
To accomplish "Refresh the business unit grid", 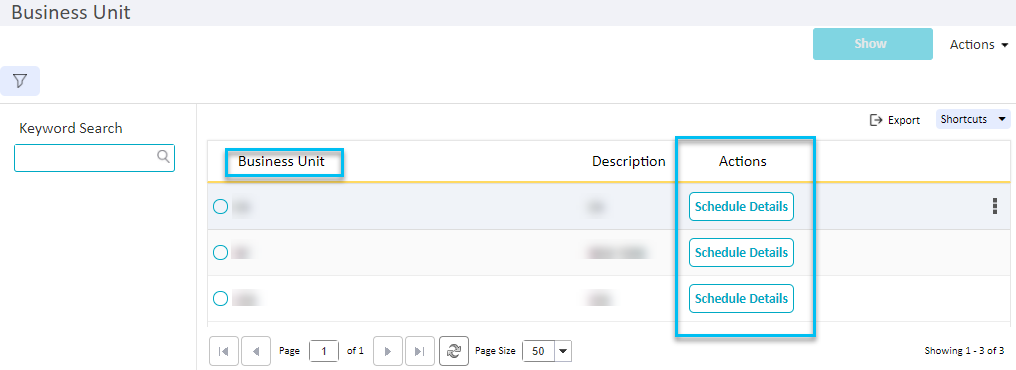I will tap(454, 351).
